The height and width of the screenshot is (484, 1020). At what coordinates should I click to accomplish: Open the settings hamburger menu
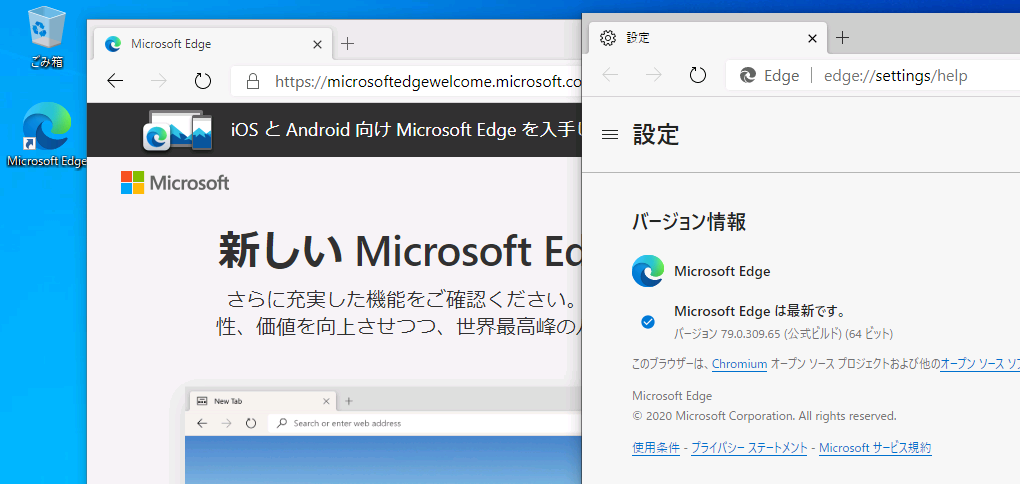point(610,135)
